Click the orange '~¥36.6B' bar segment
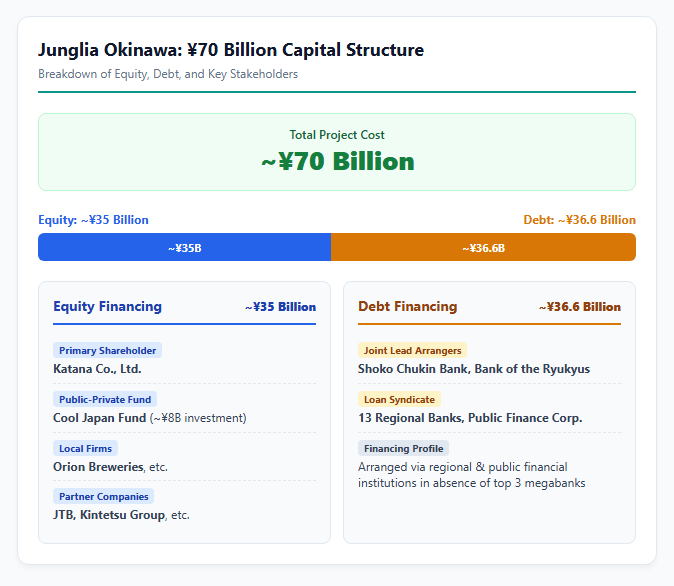Screen dimensions: 674x586 pos(483,247)
